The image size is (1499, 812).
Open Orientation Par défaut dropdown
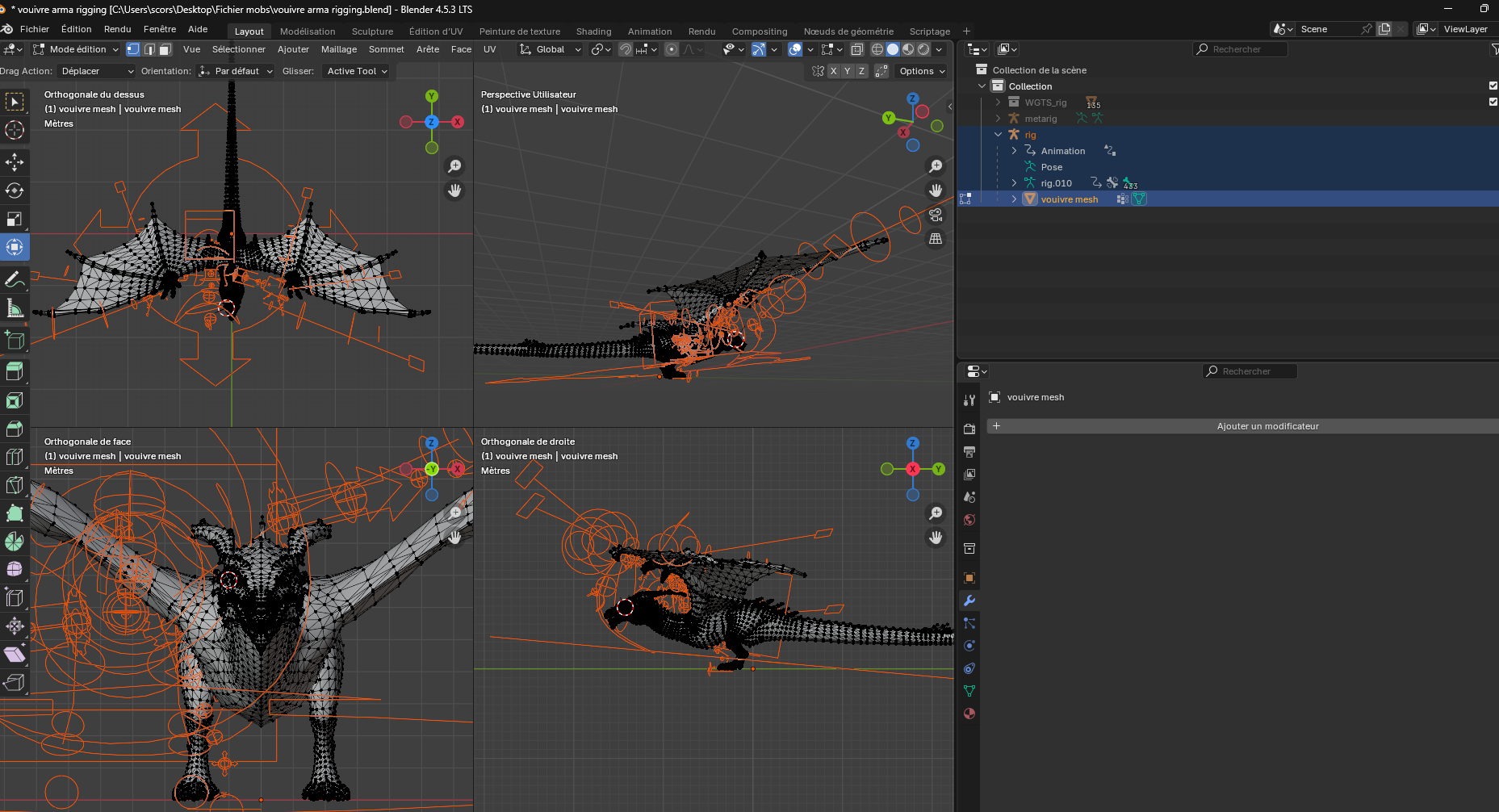pos(236,71)
